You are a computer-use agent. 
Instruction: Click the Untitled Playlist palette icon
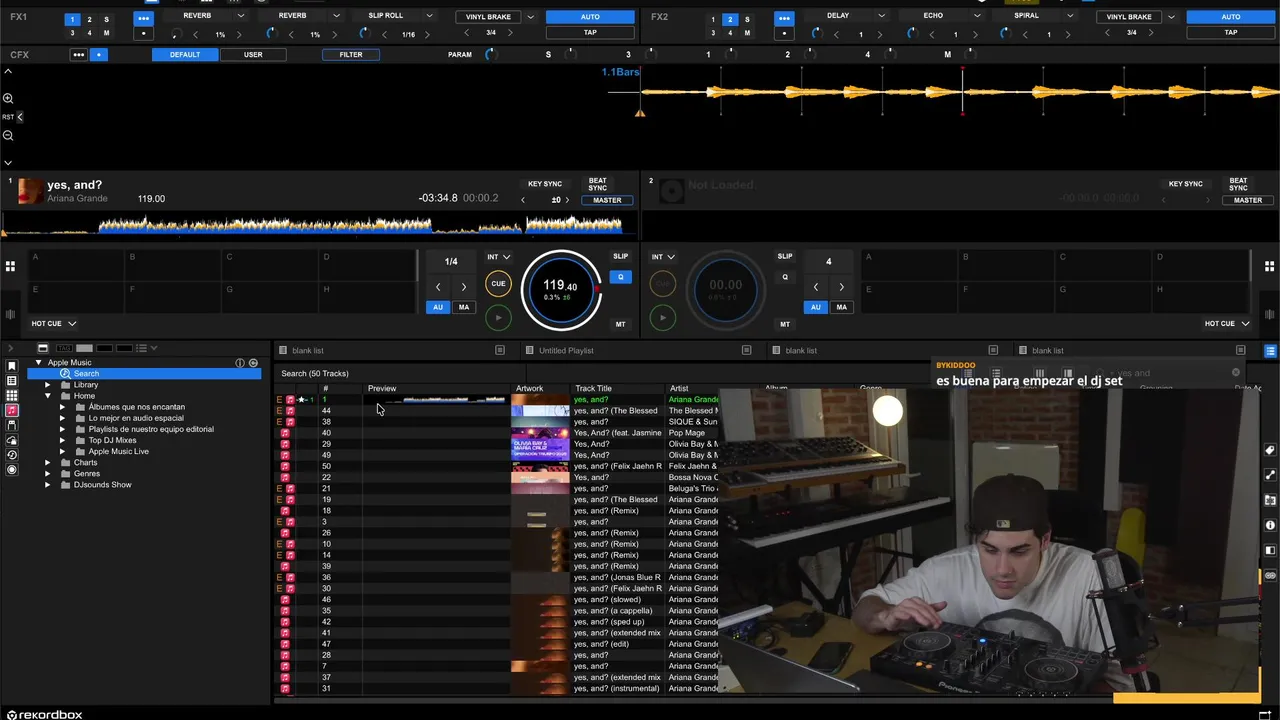530,350
